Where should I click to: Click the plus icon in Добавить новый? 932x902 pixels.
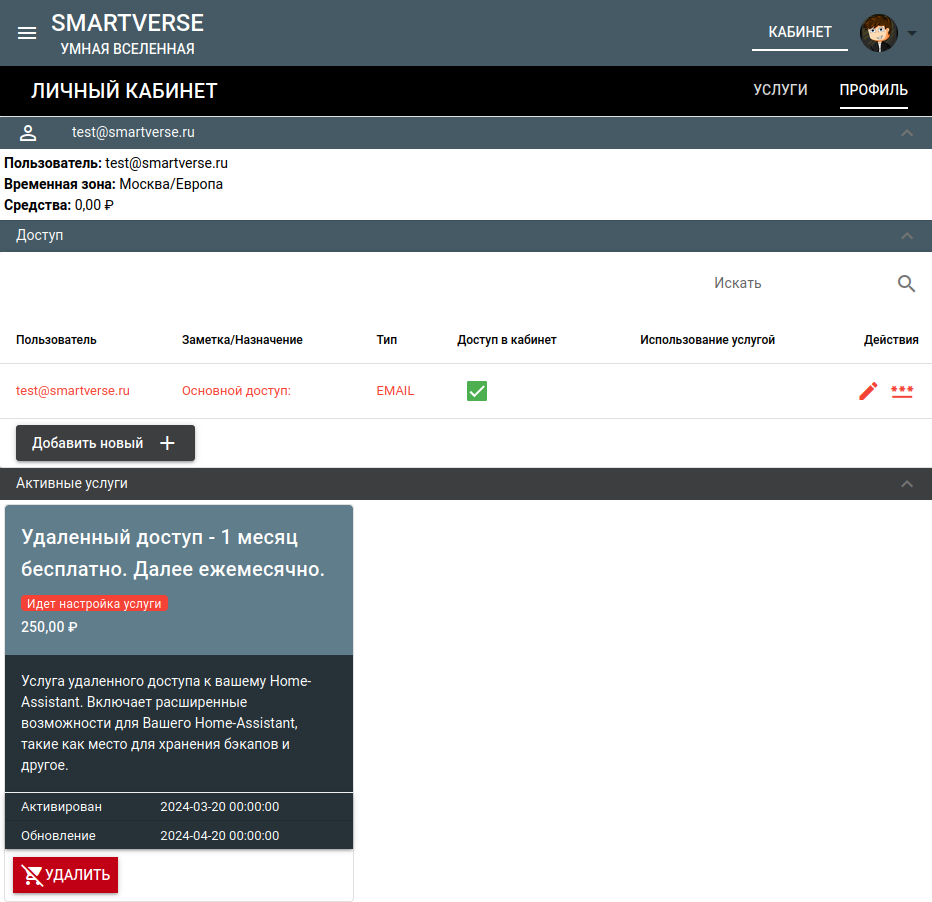[x=167, y=443]
